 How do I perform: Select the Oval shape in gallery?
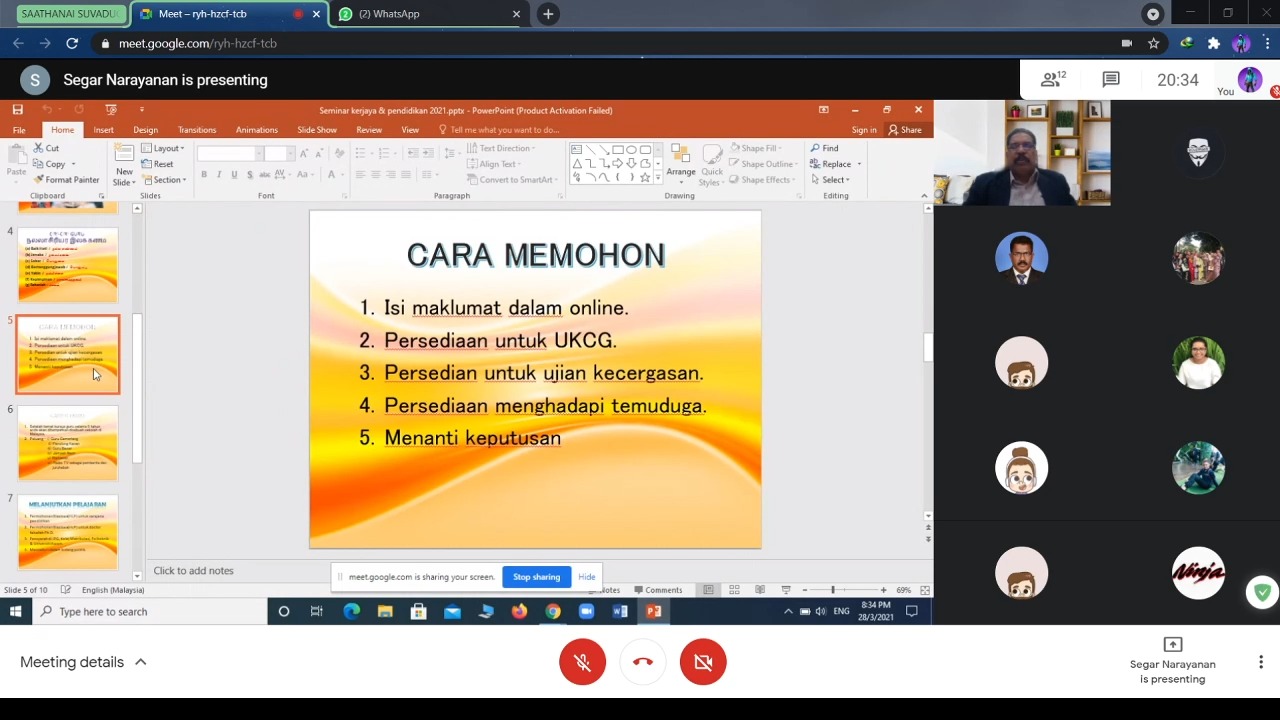tap(632, 150)
